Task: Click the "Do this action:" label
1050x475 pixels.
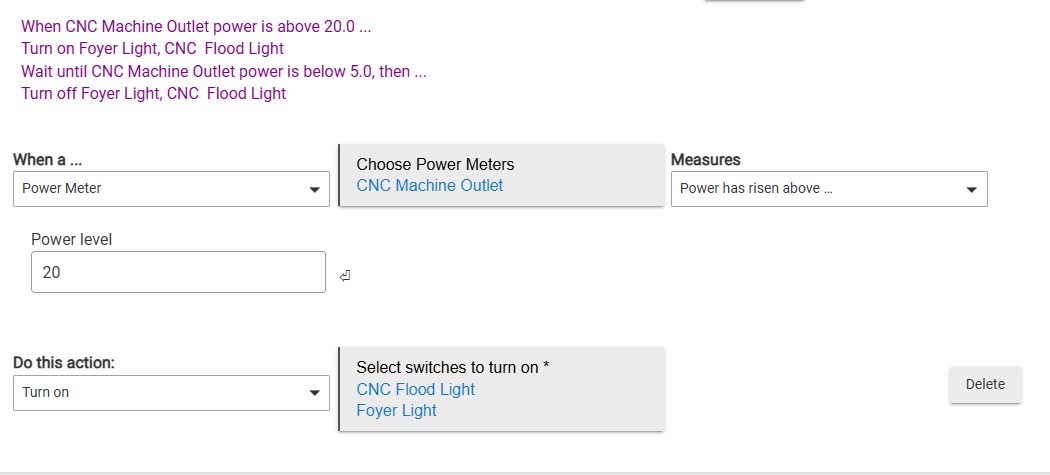Action: point(64,363)
